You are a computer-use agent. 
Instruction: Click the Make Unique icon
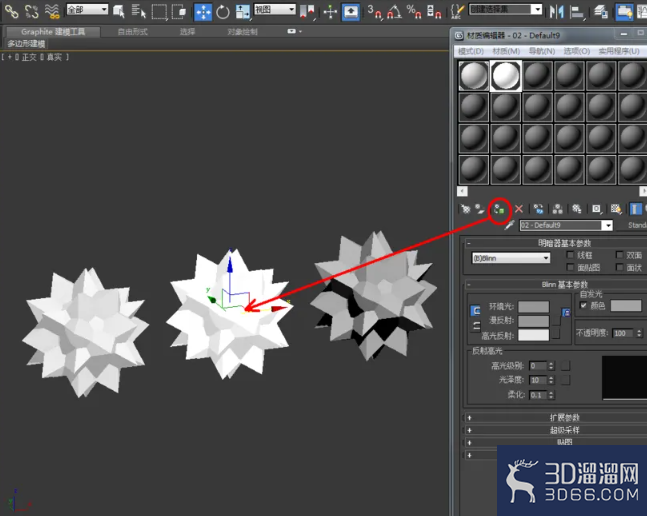(x=557, y=209)
